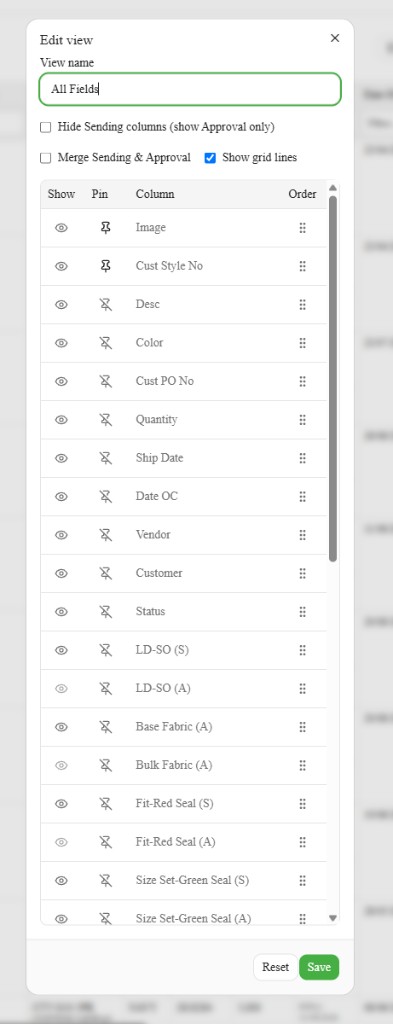Pin the Desc column
The image size is (393, 1024).
pyautogui.click(x=105, y=305)
